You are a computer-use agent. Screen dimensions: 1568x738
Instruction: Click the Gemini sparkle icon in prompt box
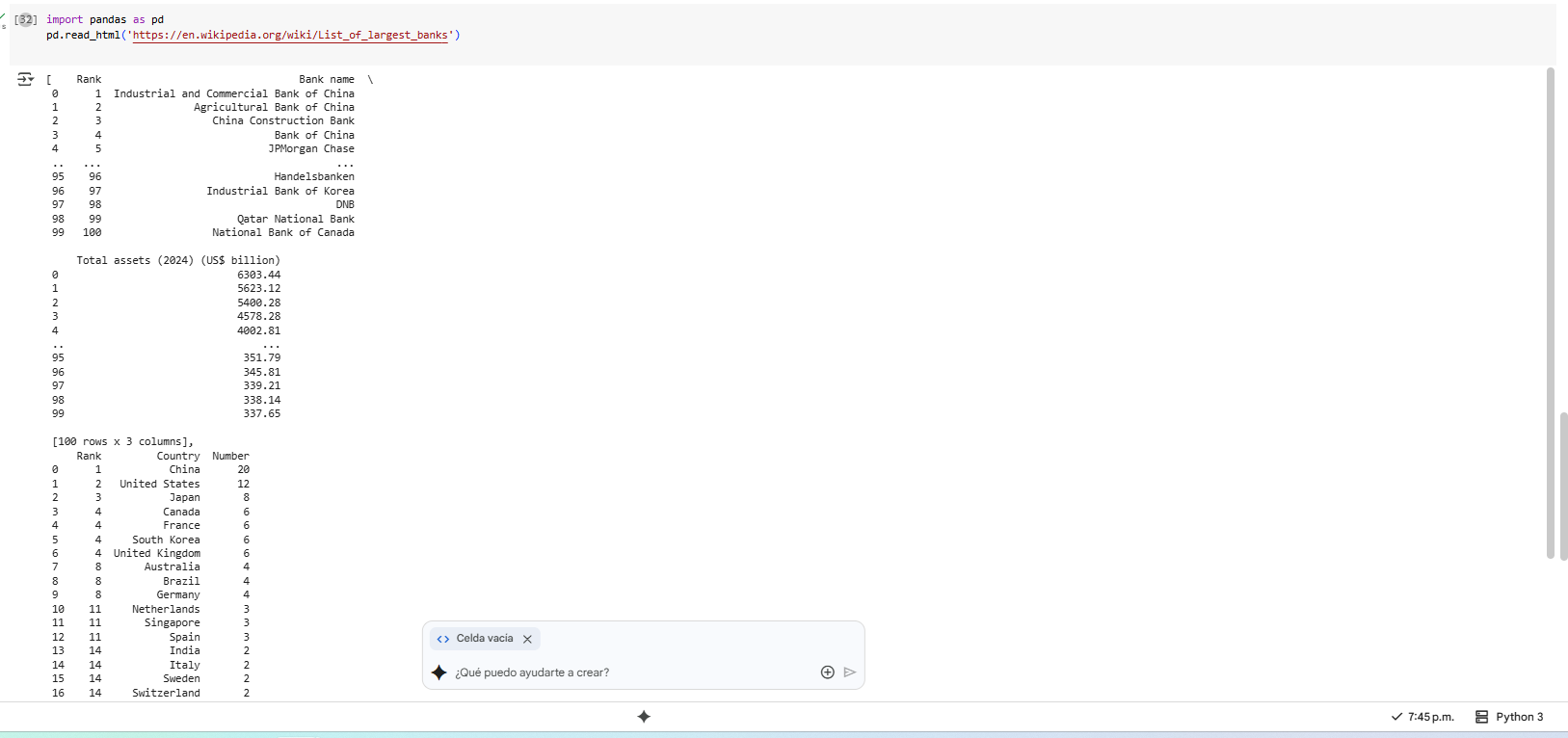pos(439,672)
